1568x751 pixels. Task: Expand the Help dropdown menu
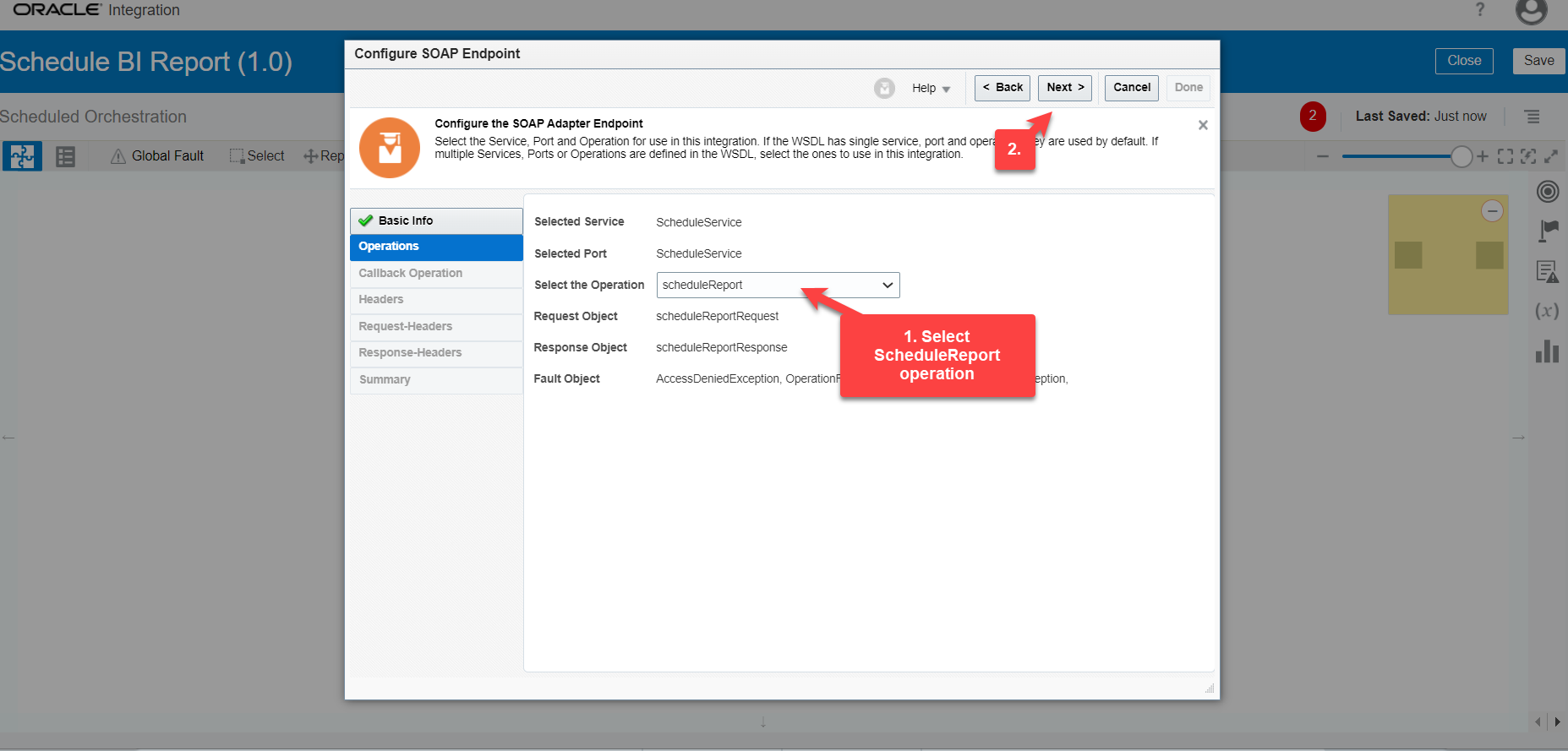click(x=931, y=88)
